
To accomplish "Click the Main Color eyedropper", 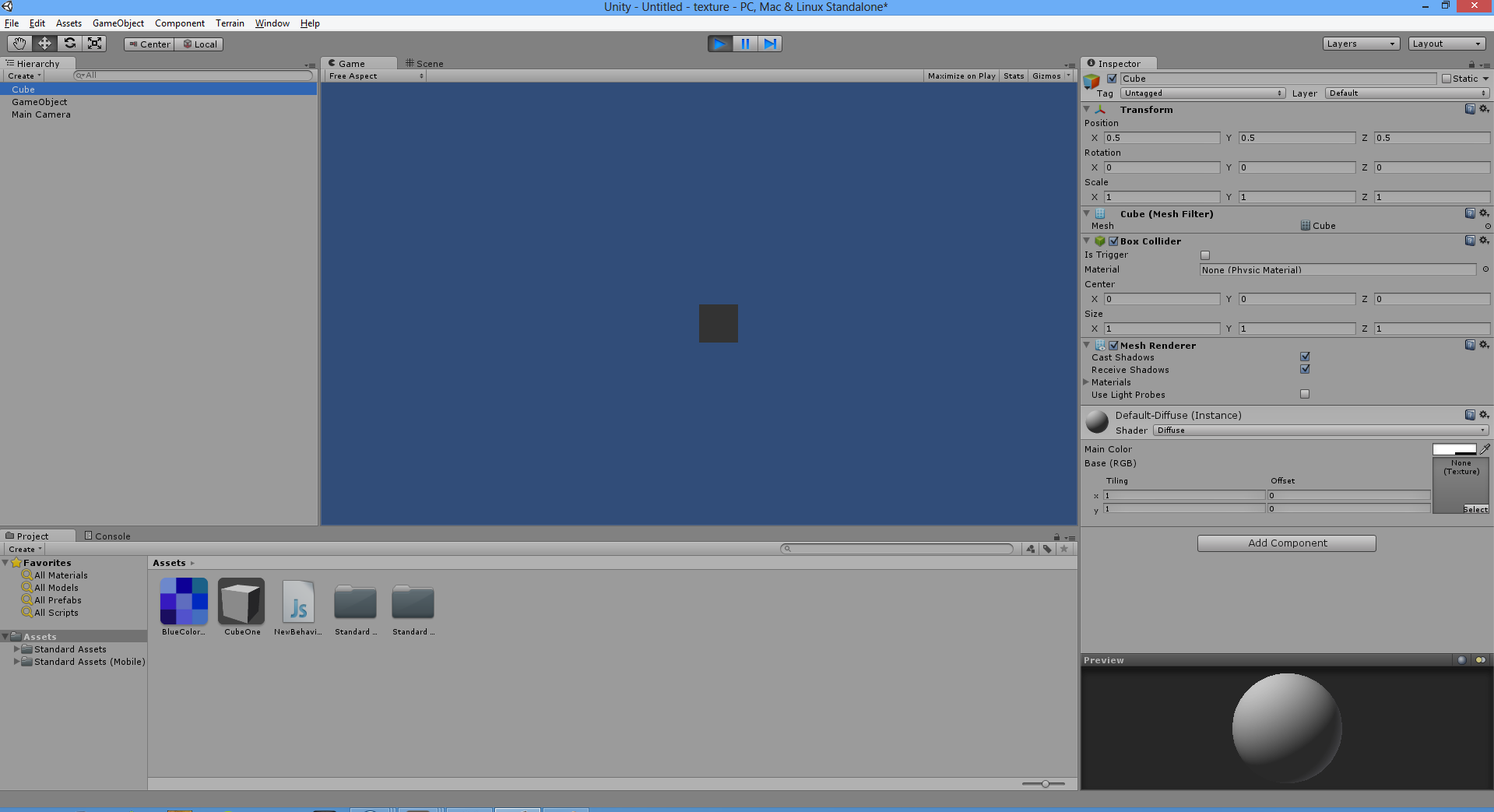I will point(1485,449).
